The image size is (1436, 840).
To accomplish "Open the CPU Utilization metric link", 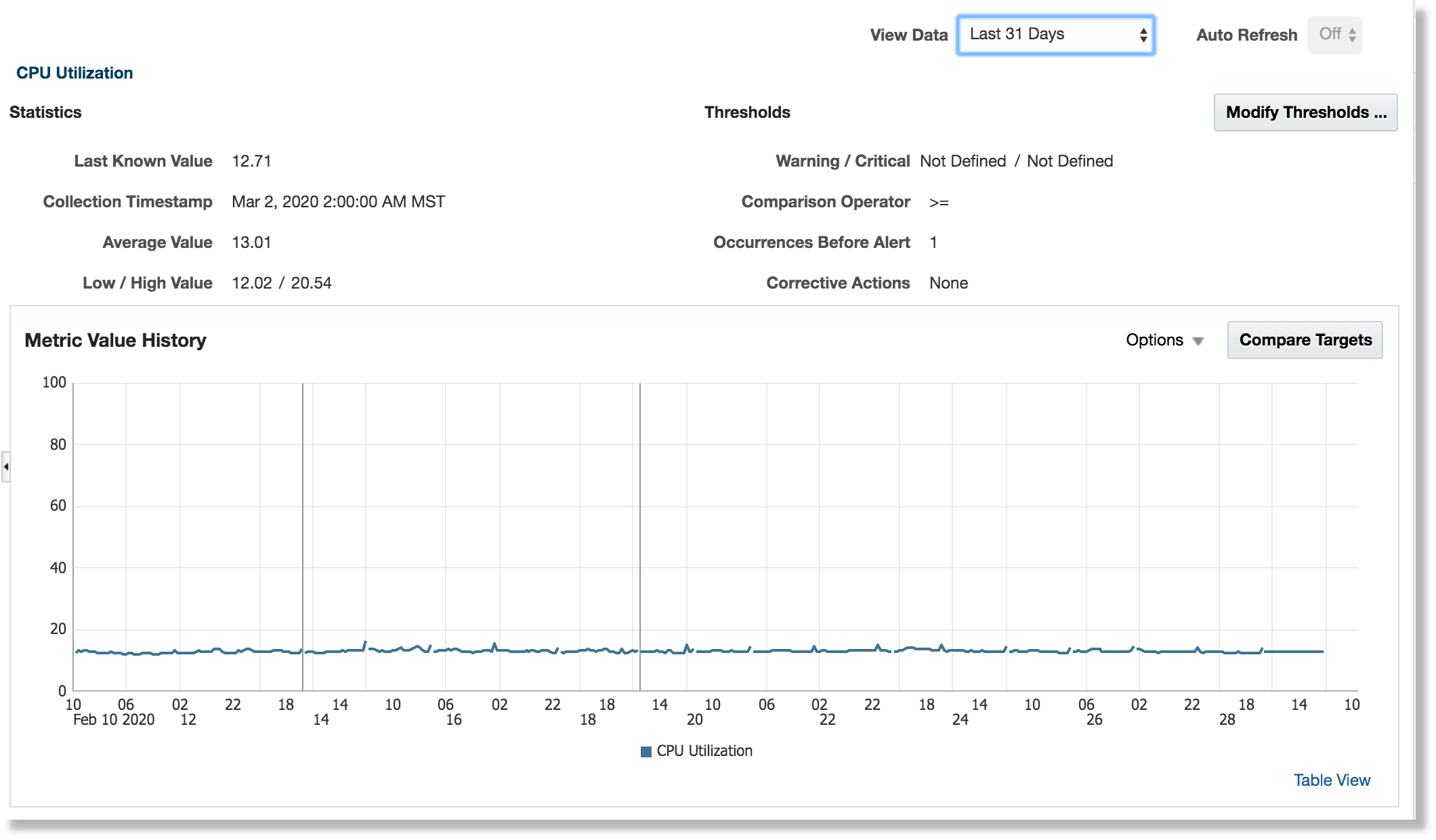I will [x=75, y=73].
